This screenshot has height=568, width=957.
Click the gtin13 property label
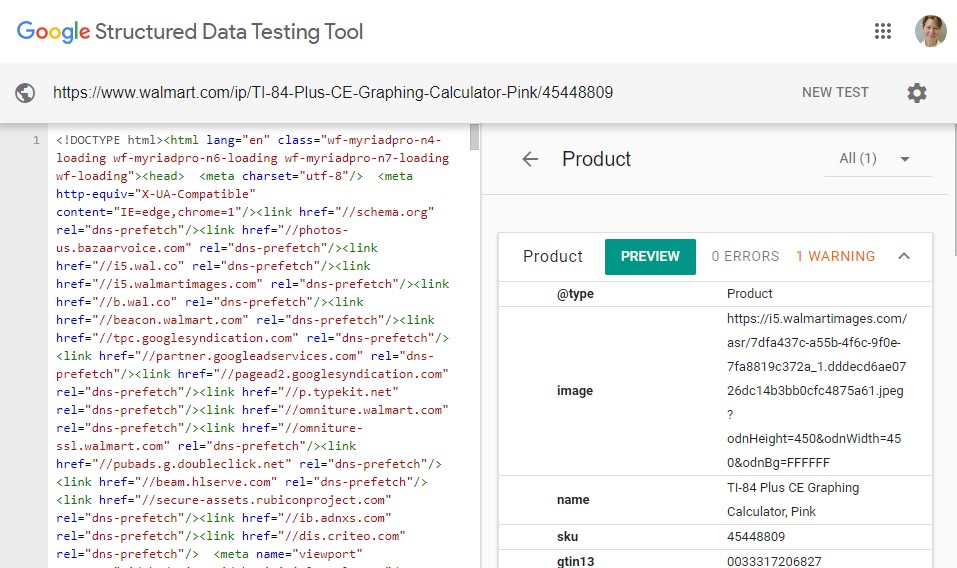[x=575, y=561]
